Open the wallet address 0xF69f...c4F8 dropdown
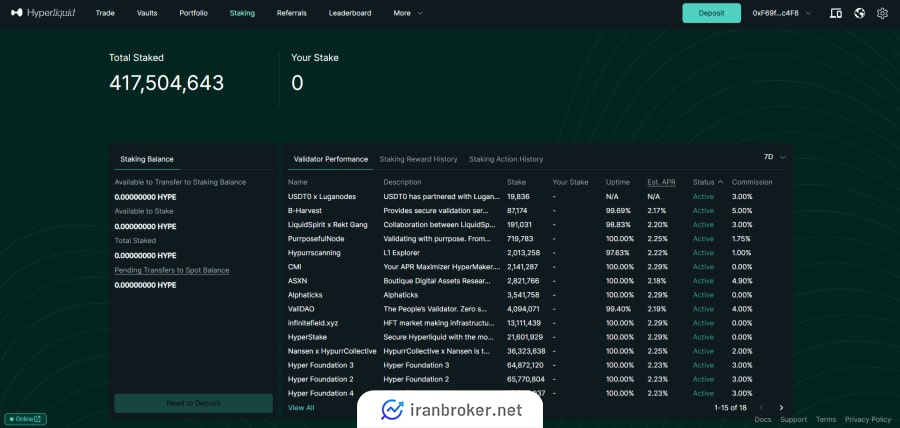Viewport: 900px width, 428px height. (782, 13)
